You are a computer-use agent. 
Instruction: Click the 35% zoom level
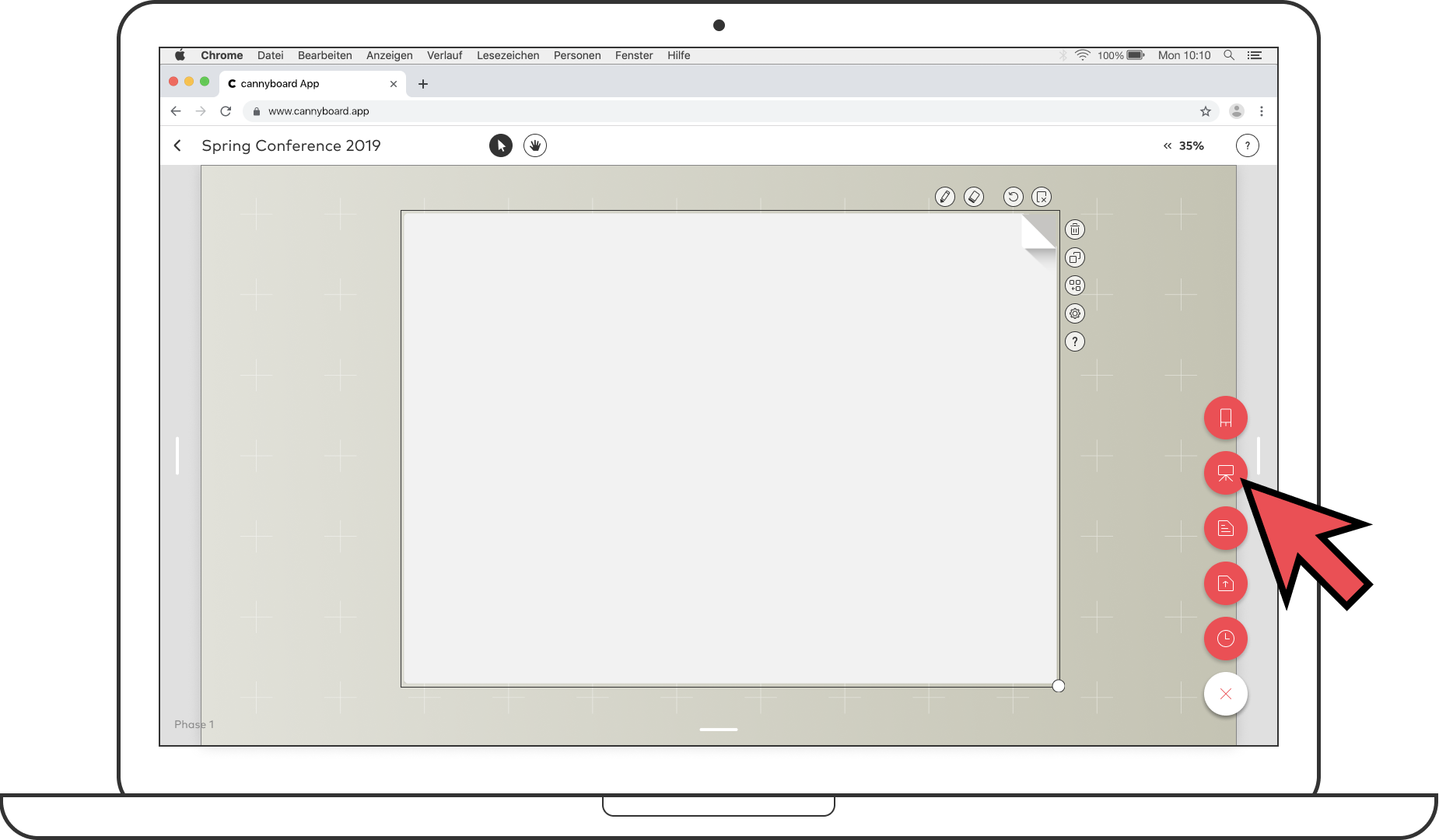(x=1192, y=145)
